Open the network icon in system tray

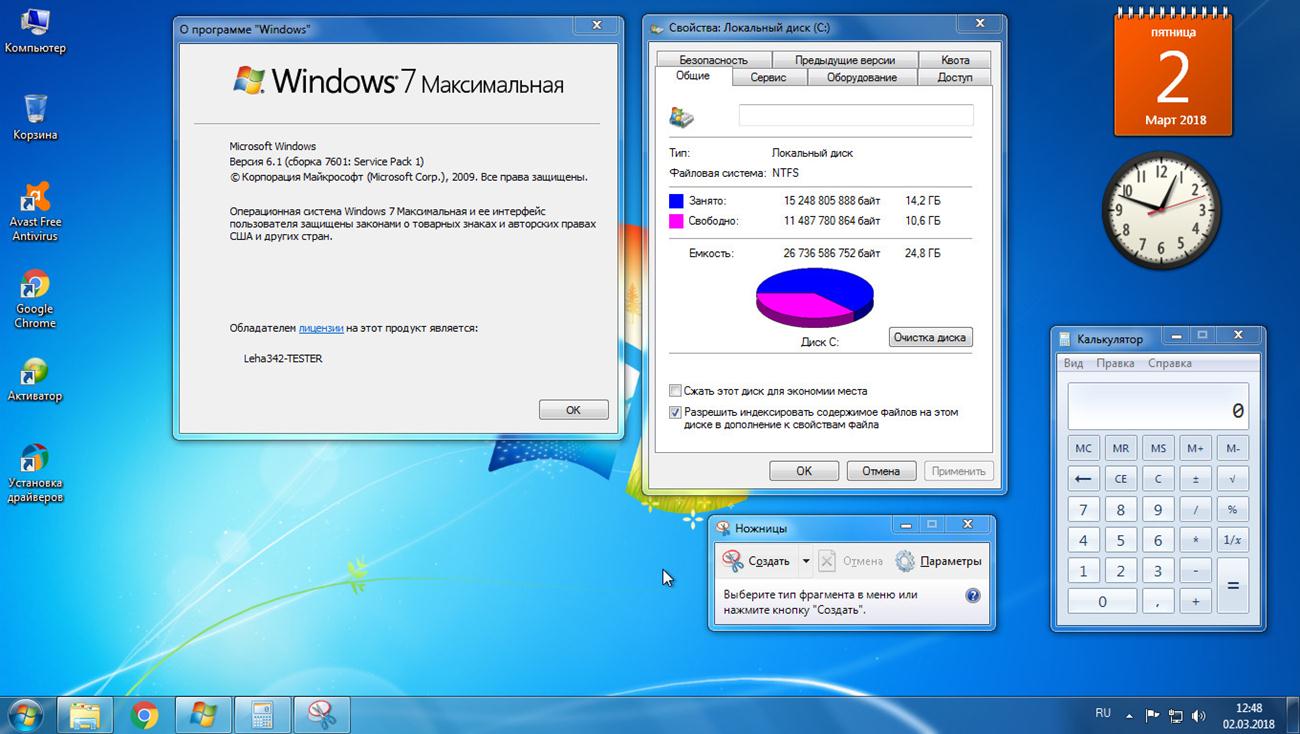click(1176, 715)
